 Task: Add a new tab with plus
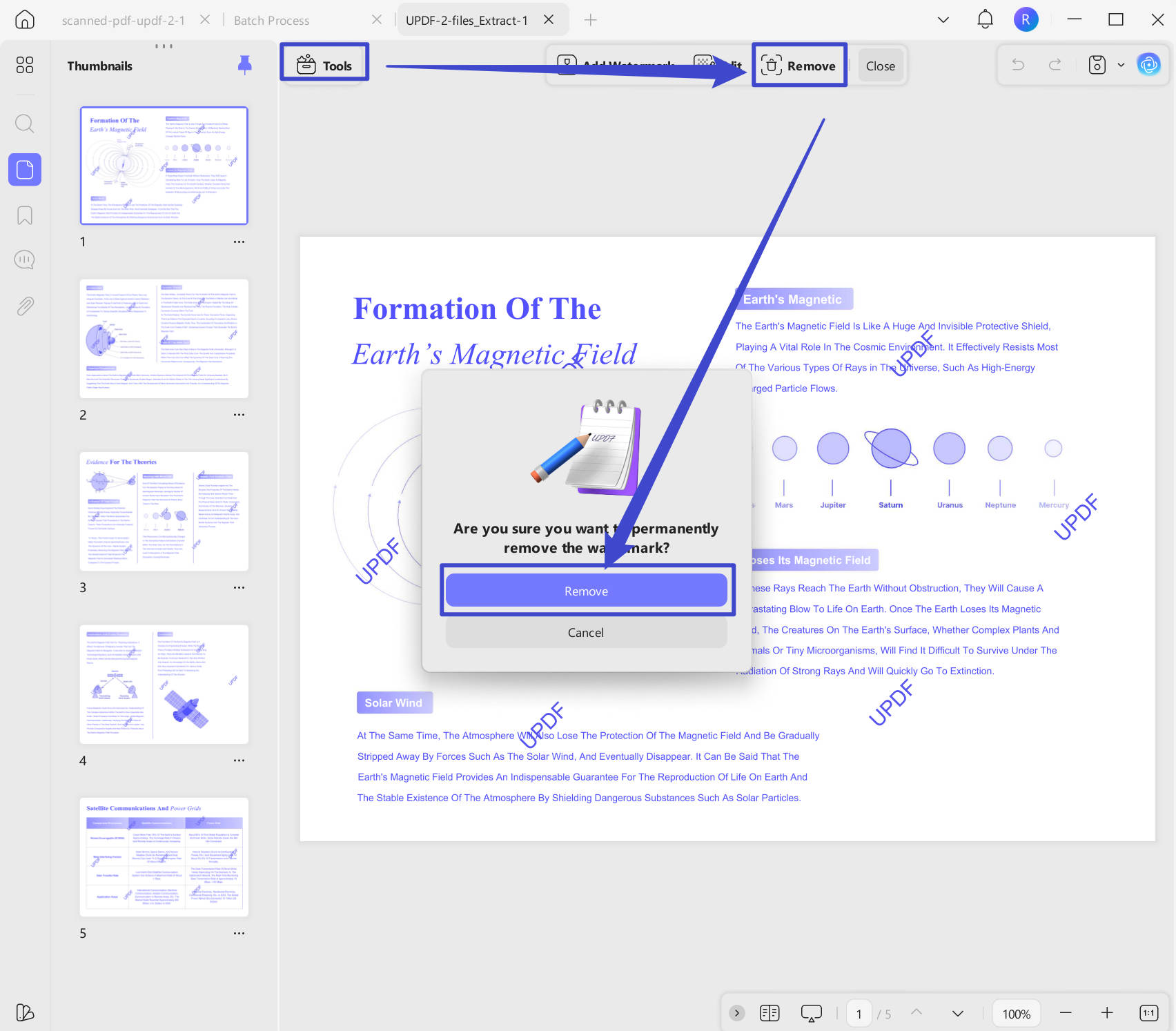tap(591, 20)
